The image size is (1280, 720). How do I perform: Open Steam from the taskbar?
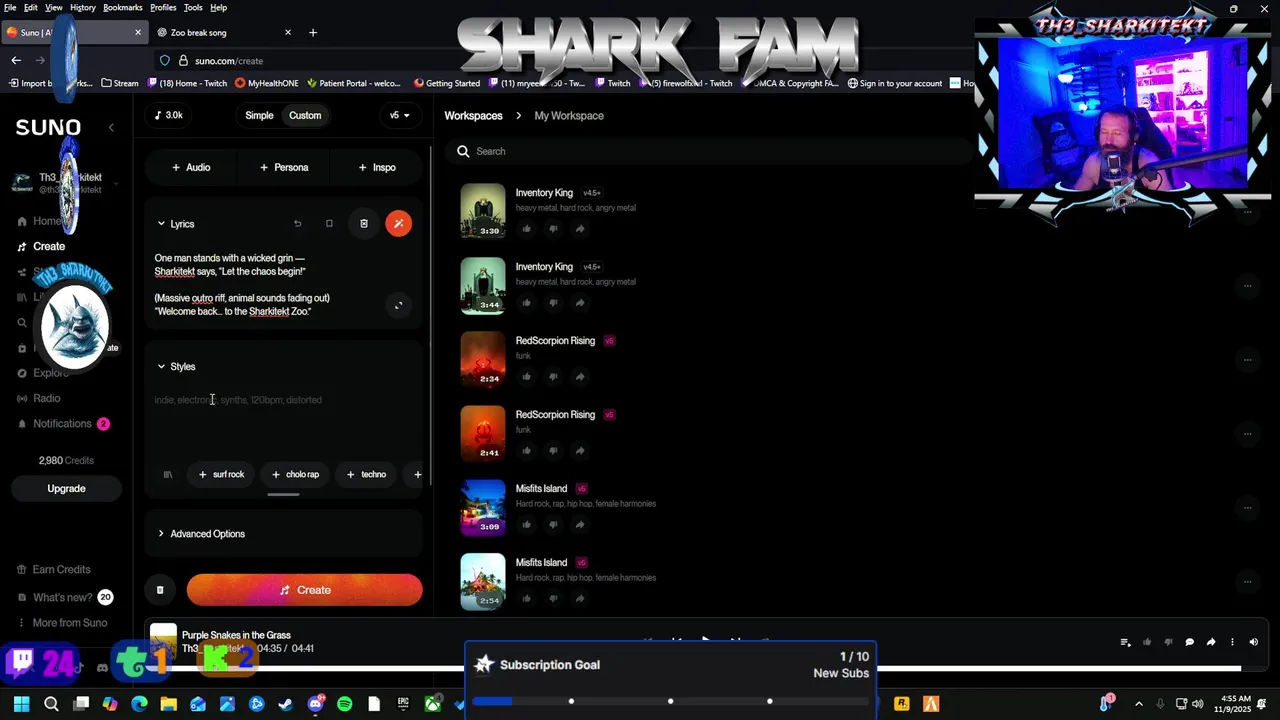point(286,704)
